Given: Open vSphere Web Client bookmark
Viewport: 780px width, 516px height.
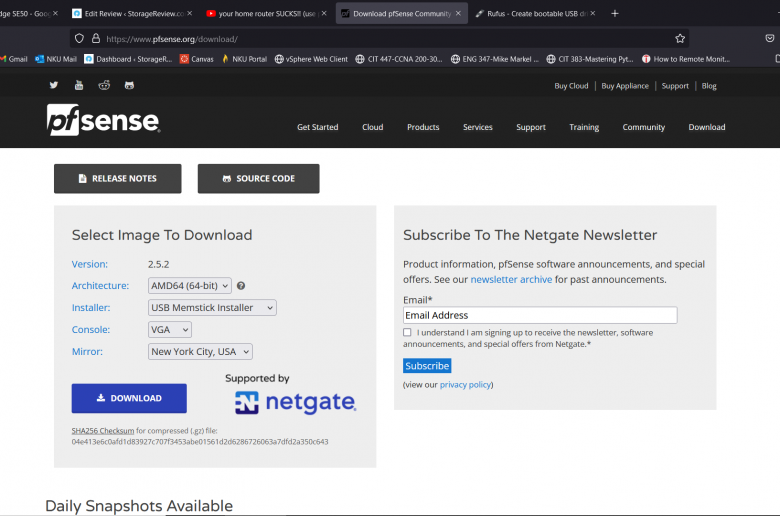Looking at the screenshot, I should click(x=311, y=59).
